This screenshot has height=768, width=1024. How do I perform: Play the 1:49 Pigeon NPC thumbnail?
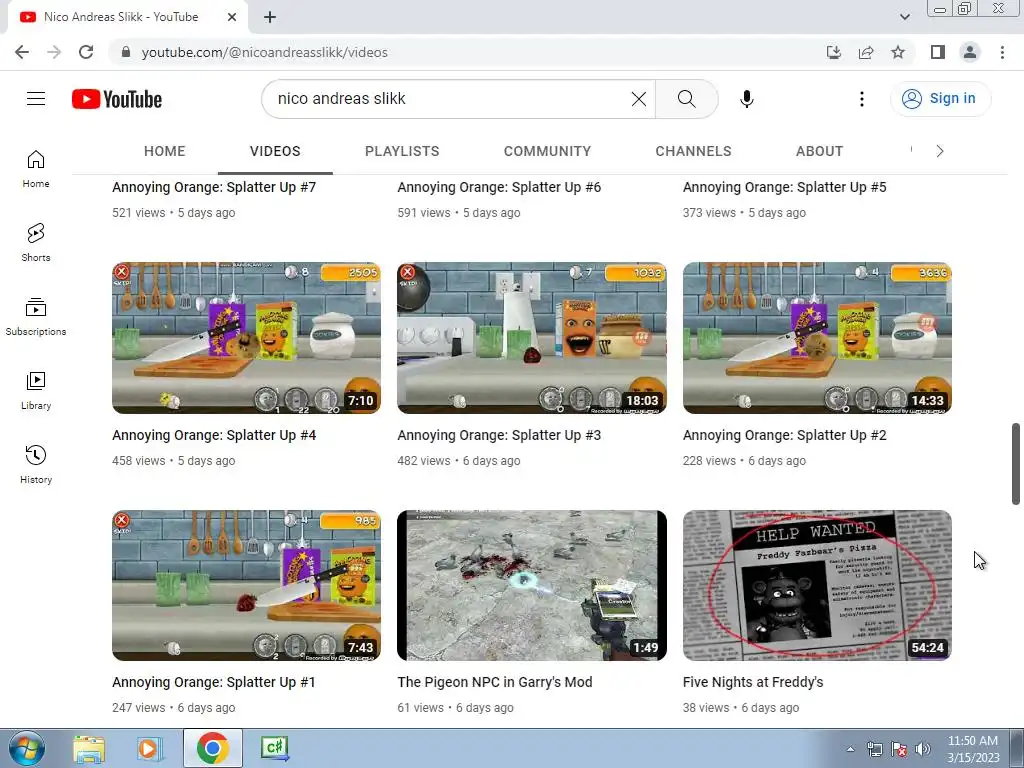(x=532, y=585)
